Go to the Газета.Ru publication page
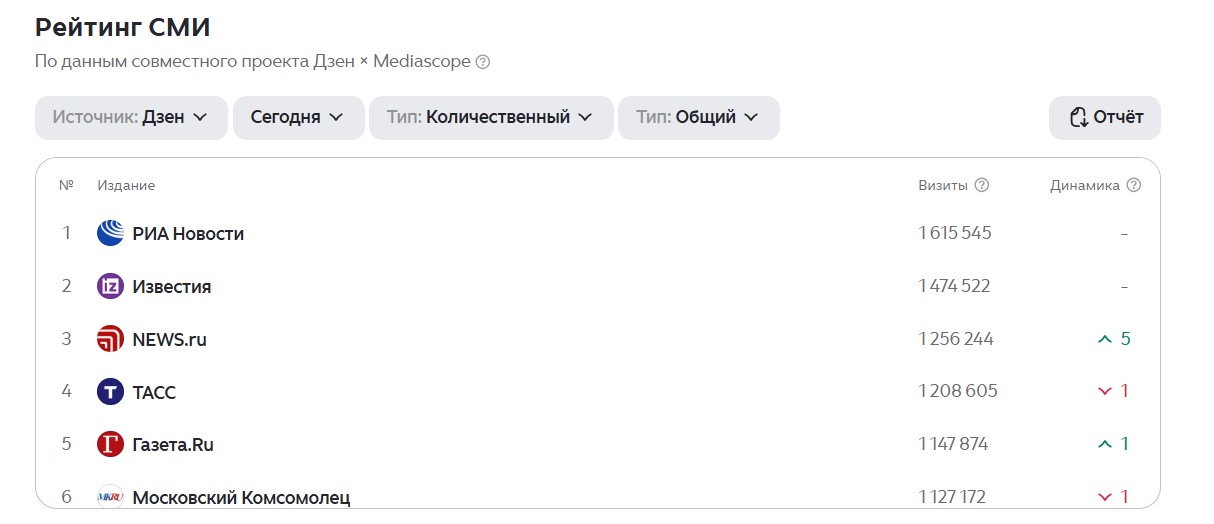Viewport: 1214px width, 524px height. (173, 445)
